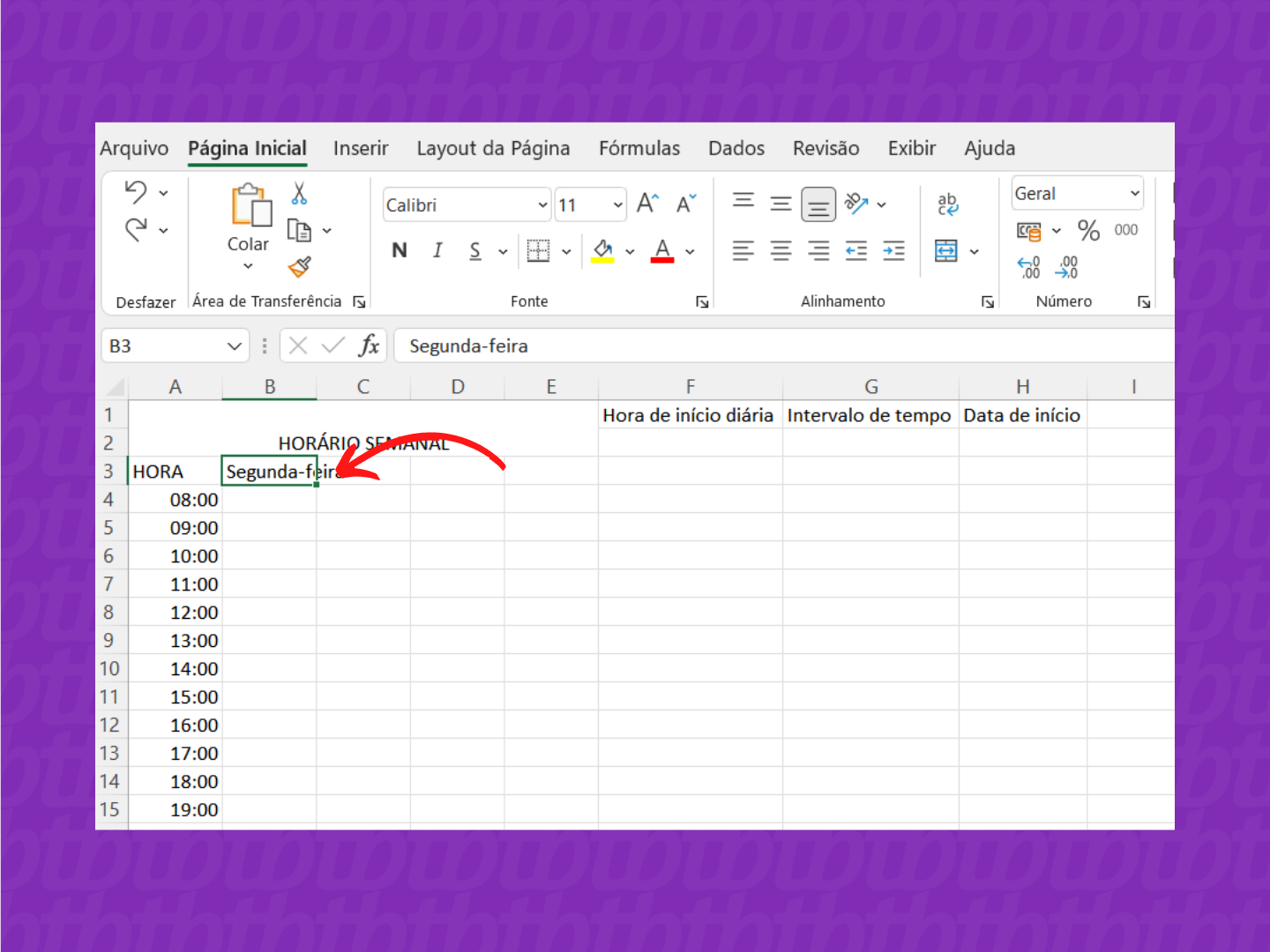The width and height of the screenshot is (1270, 952).
Task: Select the Format Painter brush
Action: point(299,266)
